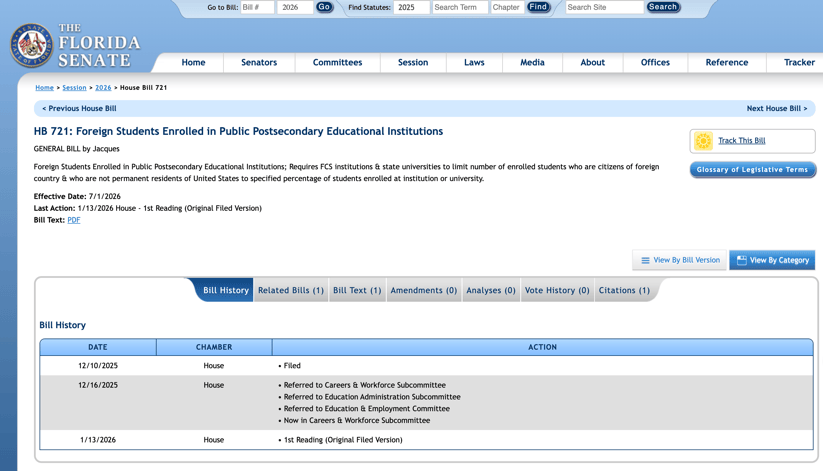Image resolution: width=823 pixels, height=471 pixels.
Task: Open the Bill Text PDF link
Action: click(x=73, y=220)
